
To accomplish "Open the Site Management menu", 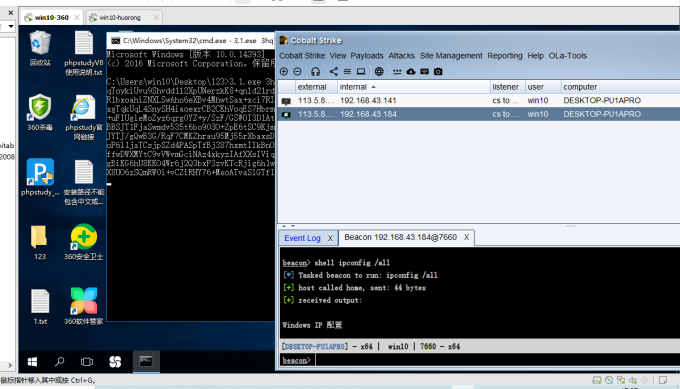I will click(x=451, y=56).
